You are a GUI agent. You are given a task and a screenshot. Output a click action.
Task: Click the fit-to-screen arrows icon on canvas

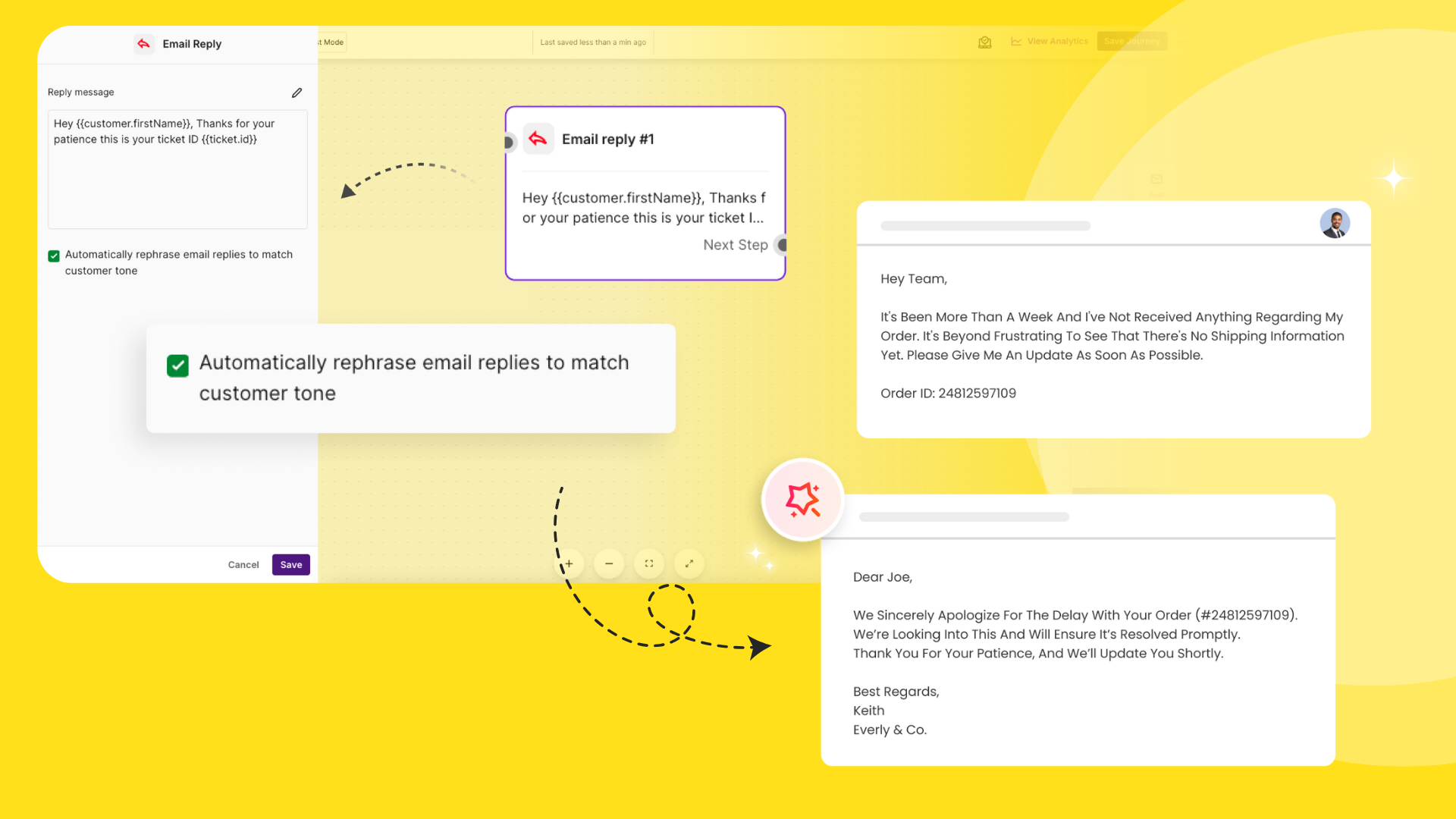690,563
